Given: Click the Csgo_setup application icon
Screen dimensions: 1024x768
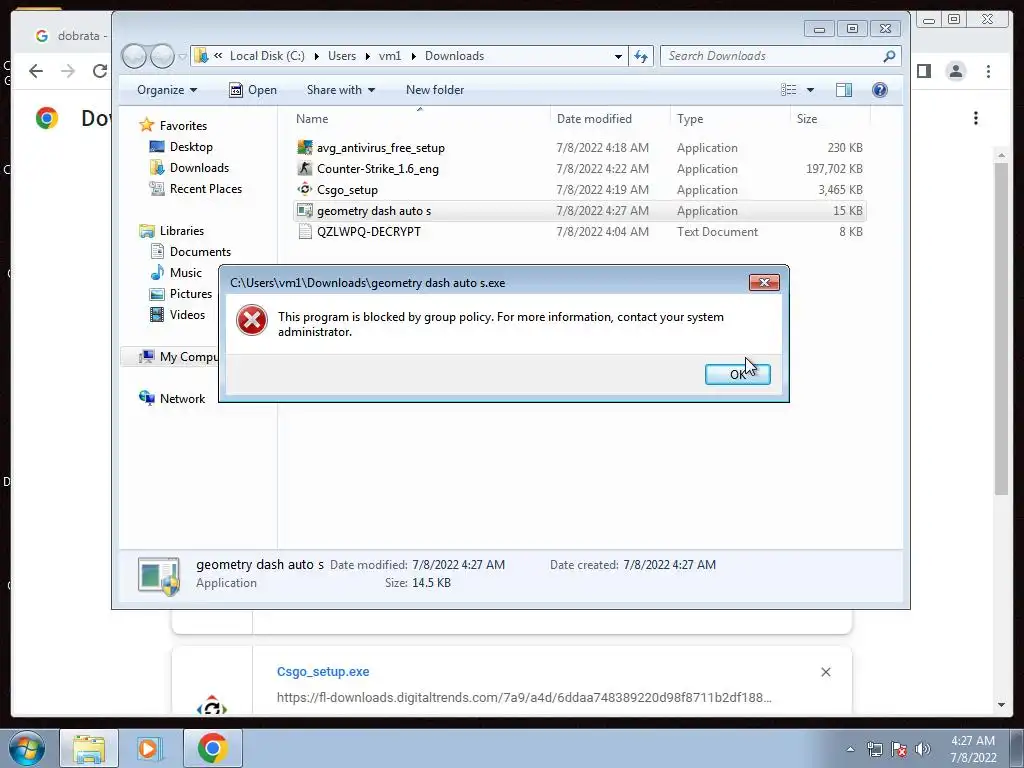Looking at the screenshot, I should (304, 189).
